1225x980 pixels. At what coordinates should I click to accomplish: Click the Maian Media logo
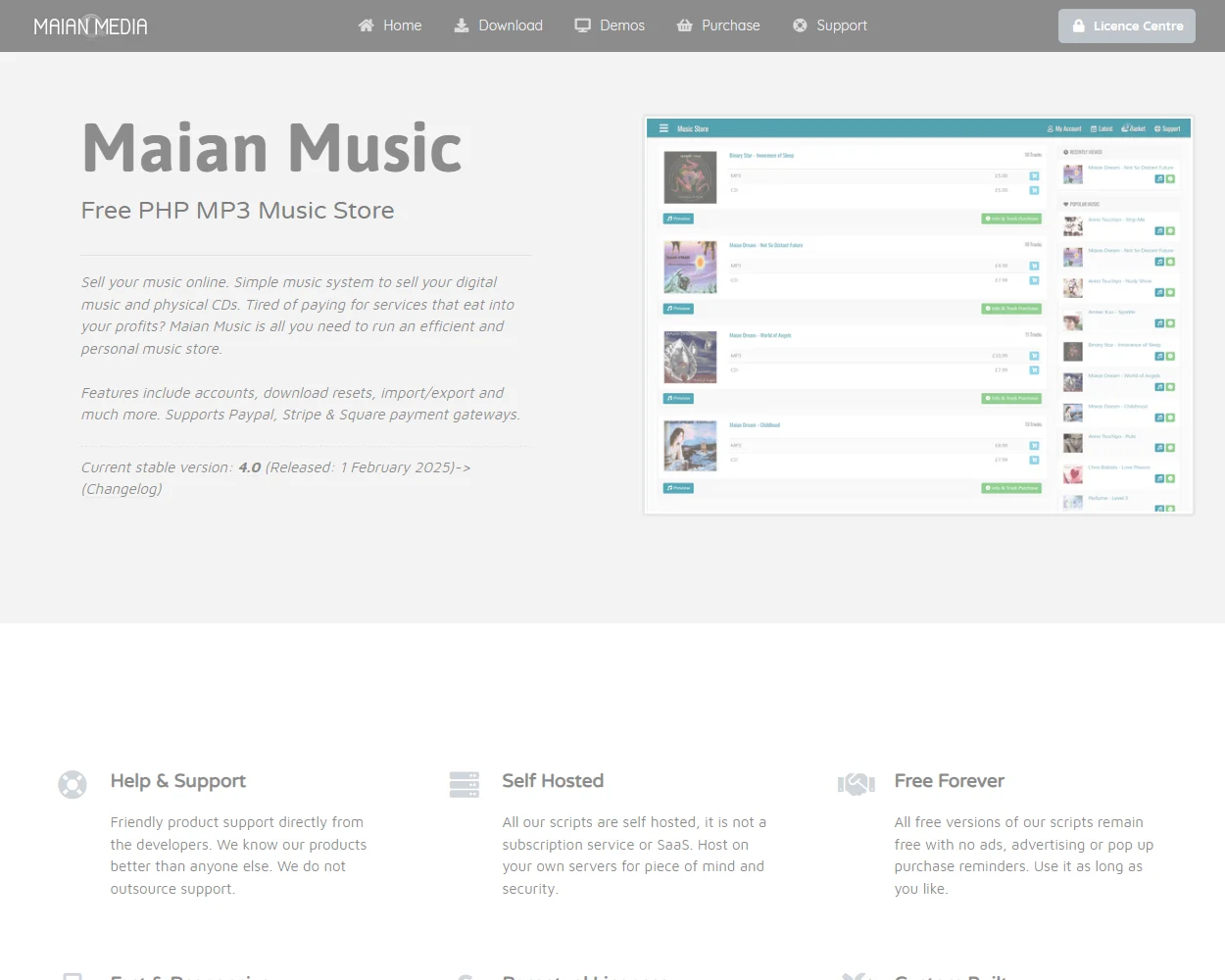click(x=90, y=25)
